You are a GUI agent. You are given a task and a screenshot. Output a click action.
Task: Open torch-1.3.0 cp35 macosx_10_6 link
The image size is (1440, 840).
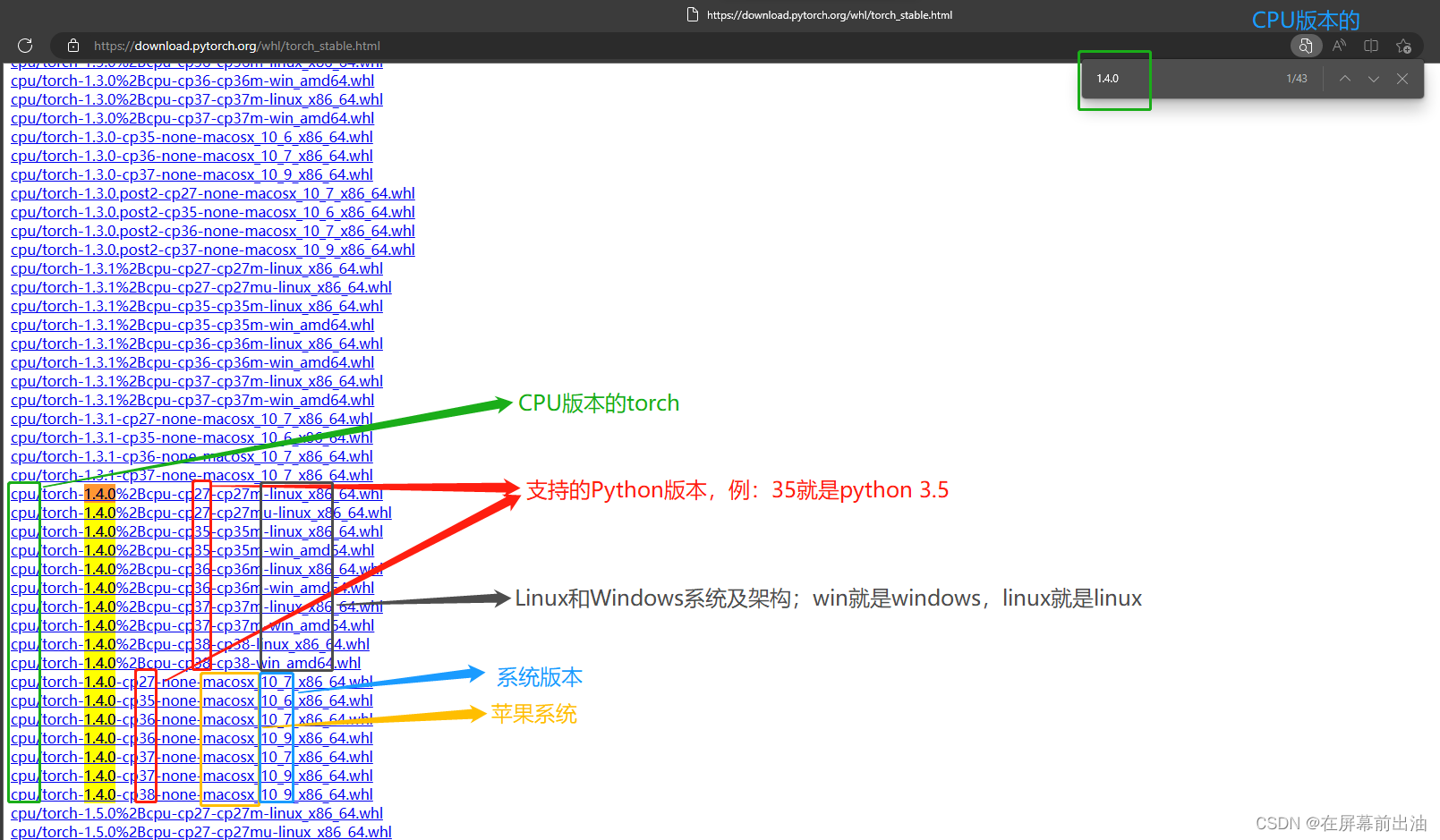tap(192, 137)
